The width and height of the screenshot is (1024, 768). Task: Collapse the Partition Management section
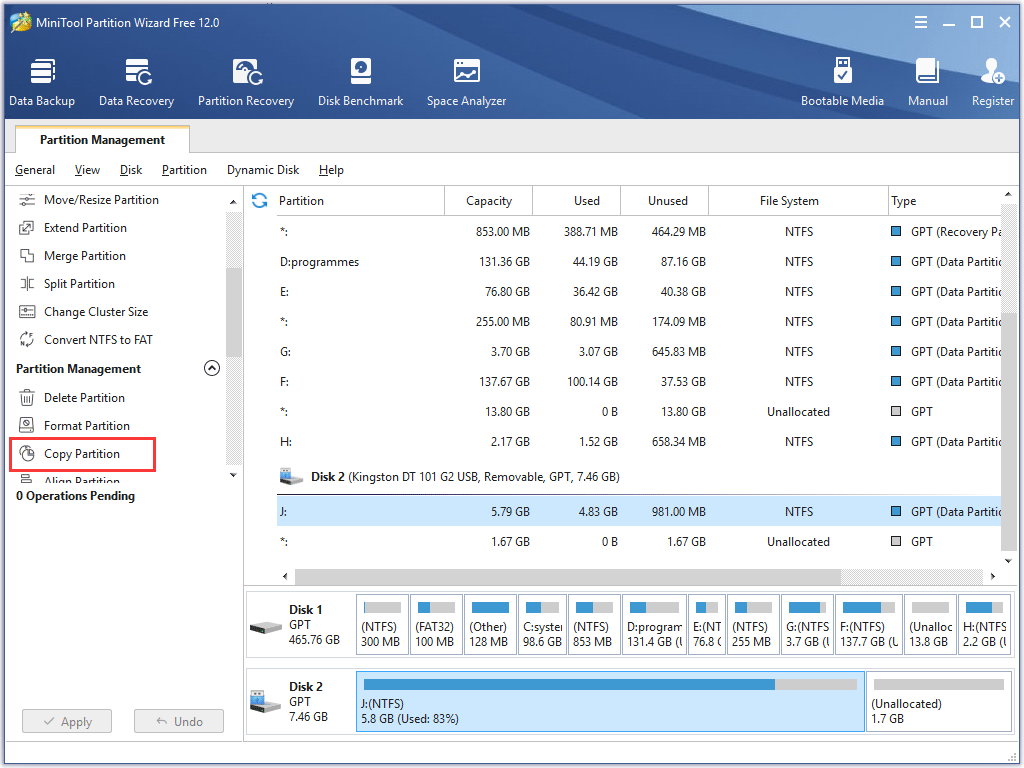[212, 368]
